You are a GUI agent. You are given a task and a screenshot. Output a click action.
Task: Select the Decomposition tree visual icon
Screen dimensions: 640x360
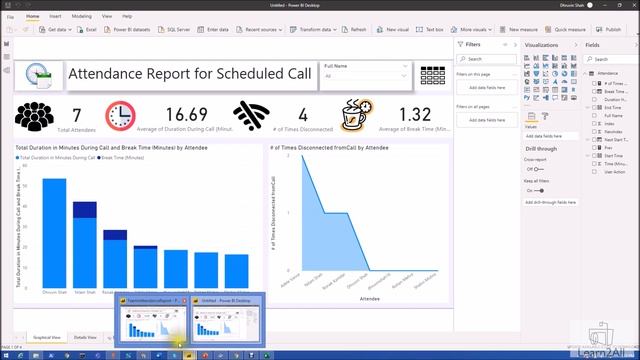[545, 98]
